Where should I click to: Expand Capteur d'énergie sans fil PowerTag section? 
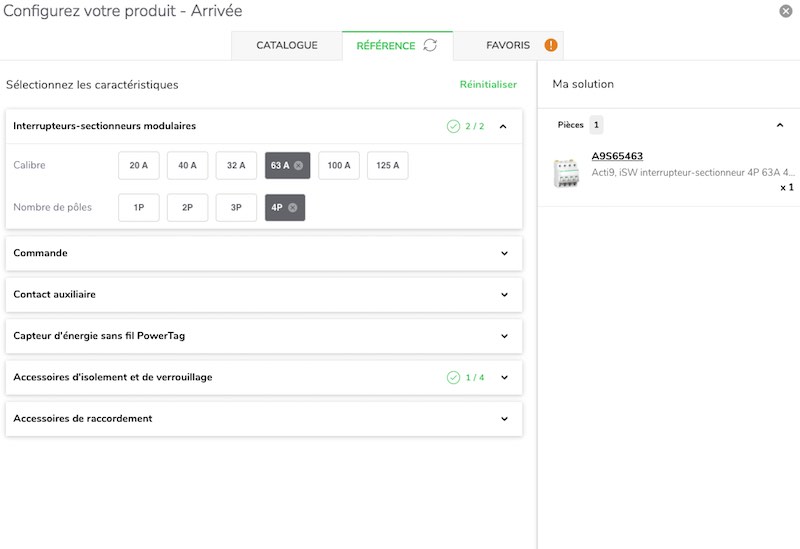pos(264,336)
